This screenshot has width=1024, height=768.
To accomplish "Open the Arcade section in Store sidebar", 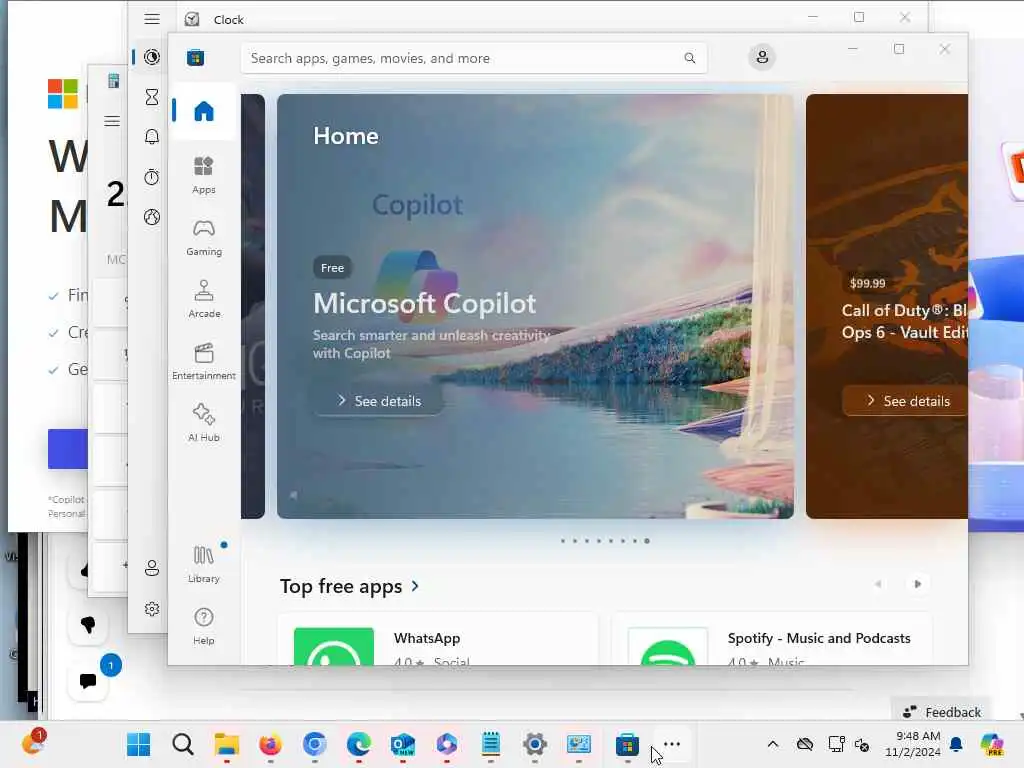I will pos(204,299).
